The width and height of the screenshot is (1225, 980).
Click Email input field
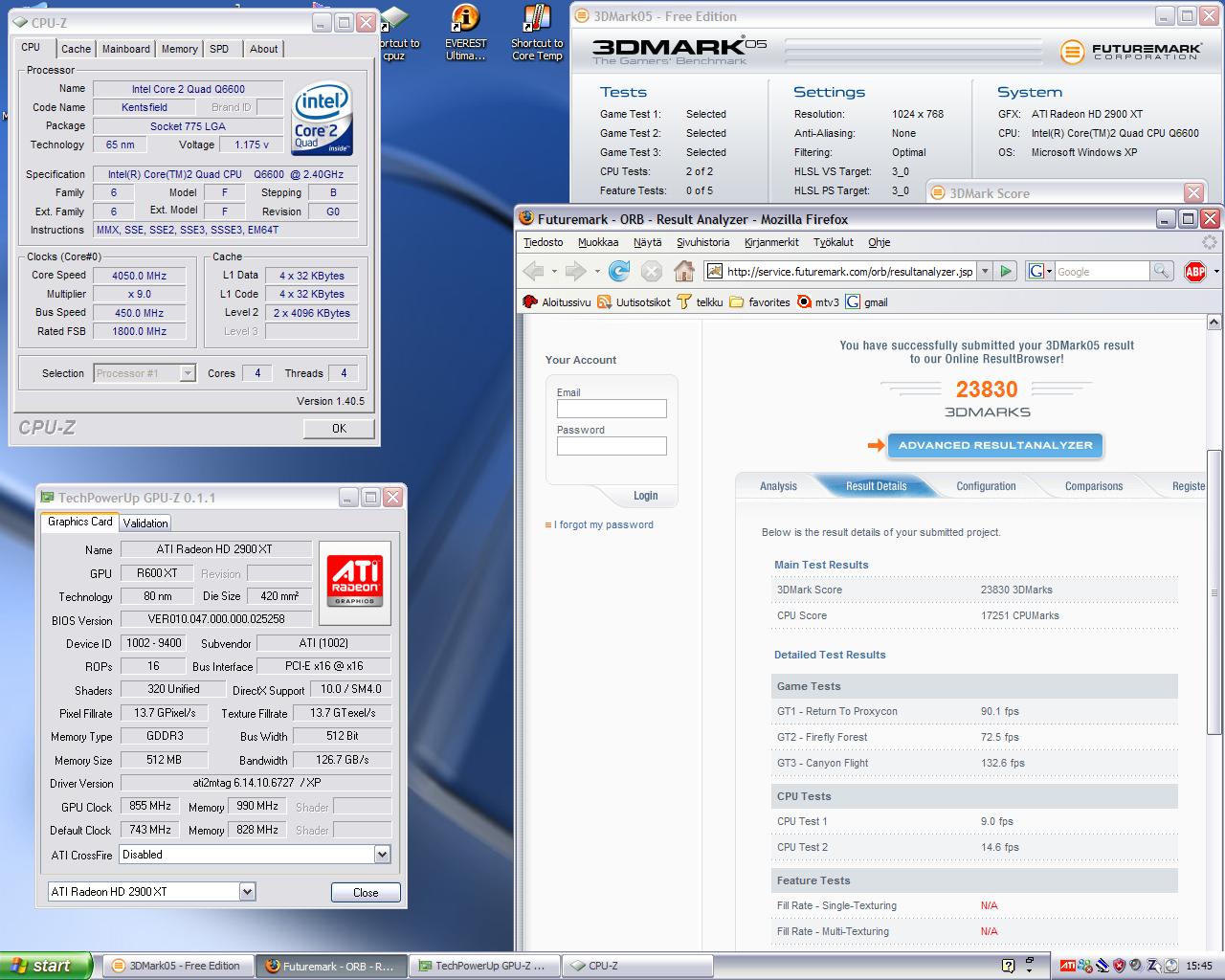point(612,409)
